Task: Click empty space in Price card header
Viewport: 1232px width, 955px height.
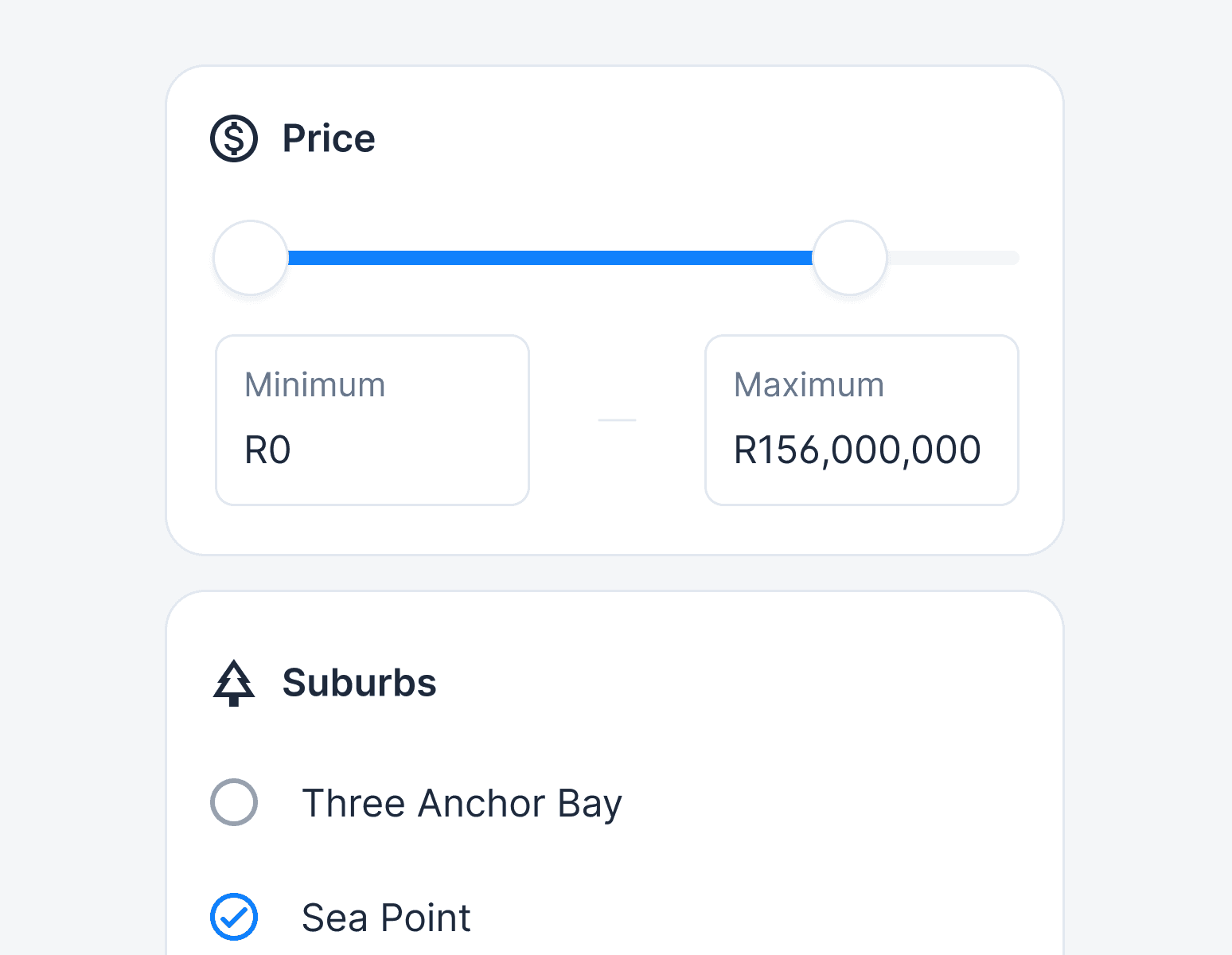Action: point(716,138)
